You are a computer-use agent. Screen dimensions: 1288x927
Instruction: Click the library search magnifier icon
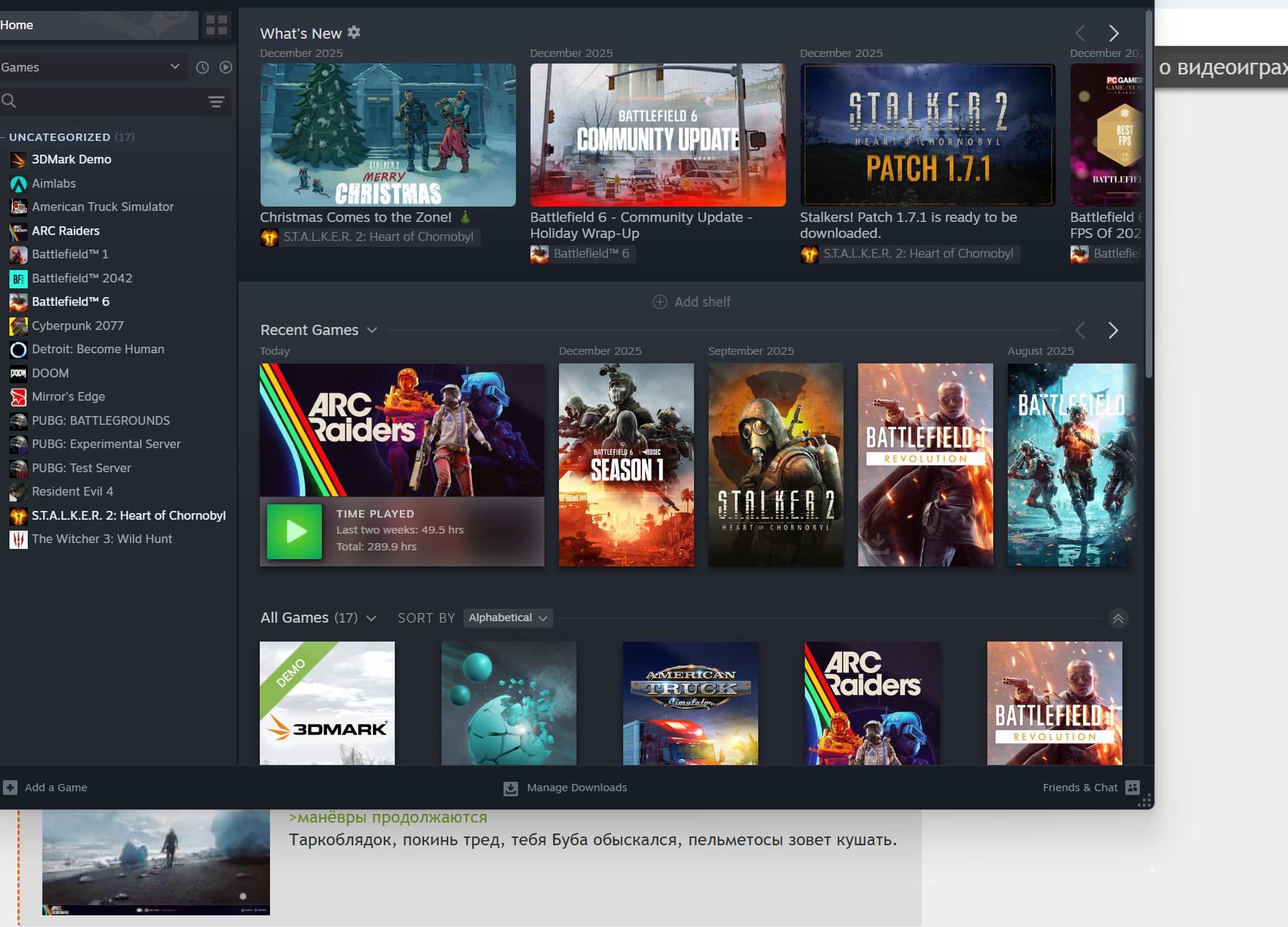point(9,101)
